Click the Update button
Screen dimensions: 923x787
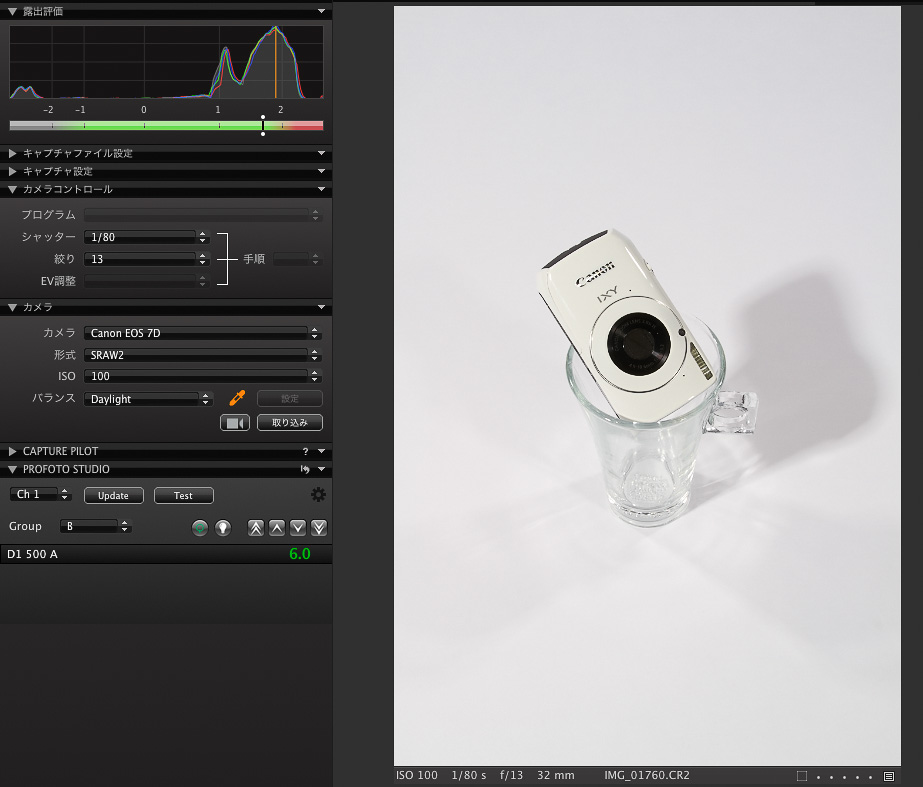113,496
